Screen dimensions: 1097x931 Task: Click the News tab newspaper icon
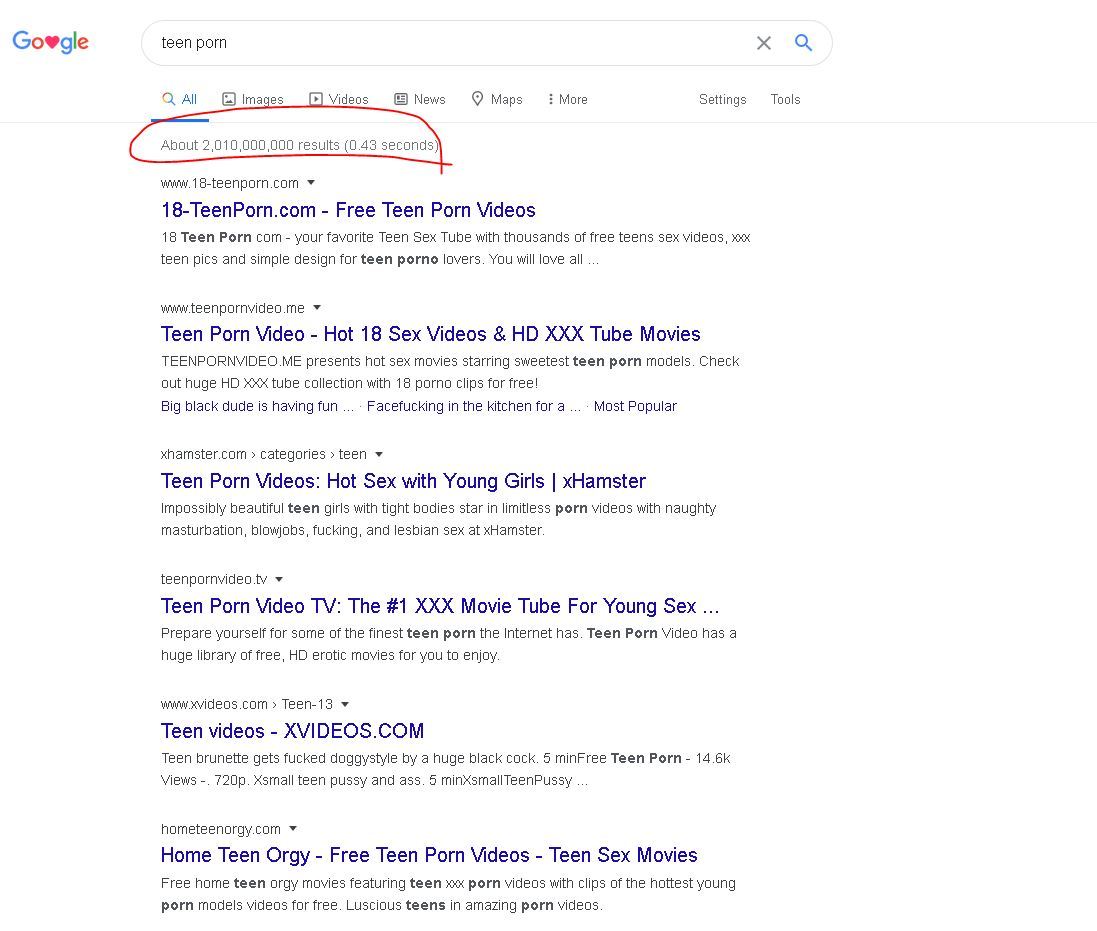tap(401, 99)
